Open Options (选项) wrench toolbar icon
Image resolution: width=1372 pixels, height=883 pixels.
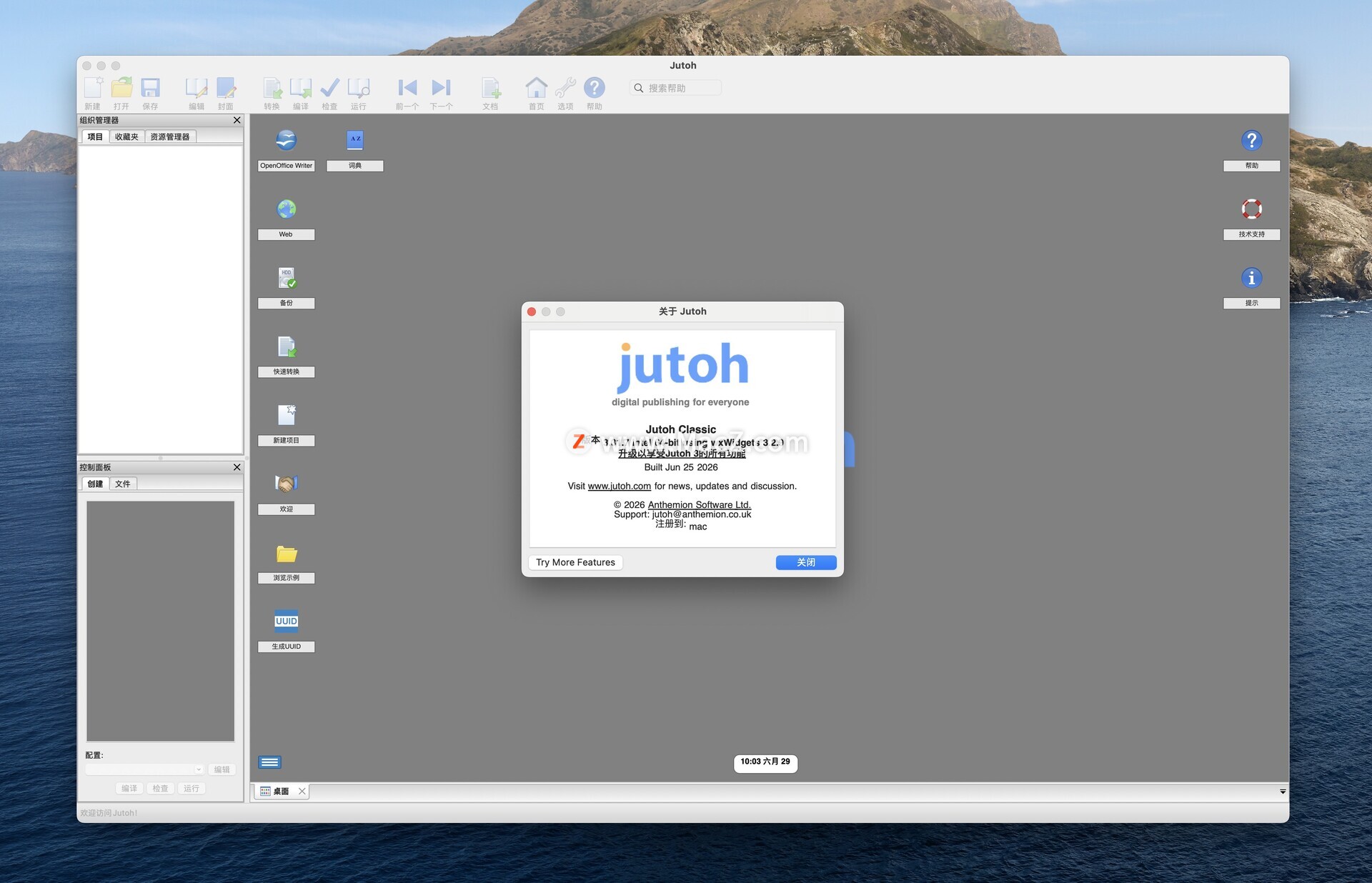pyautogui.click(x=565, y=88)
